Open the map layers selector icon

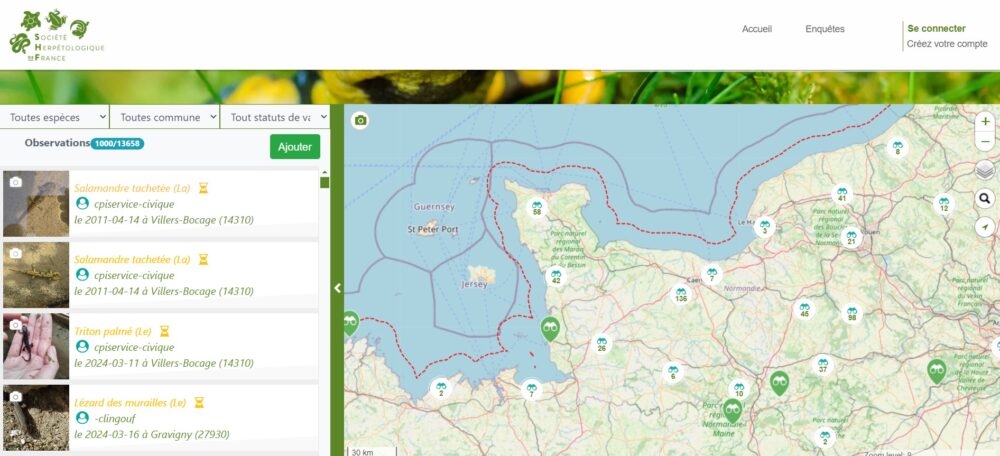pos(985,170)
